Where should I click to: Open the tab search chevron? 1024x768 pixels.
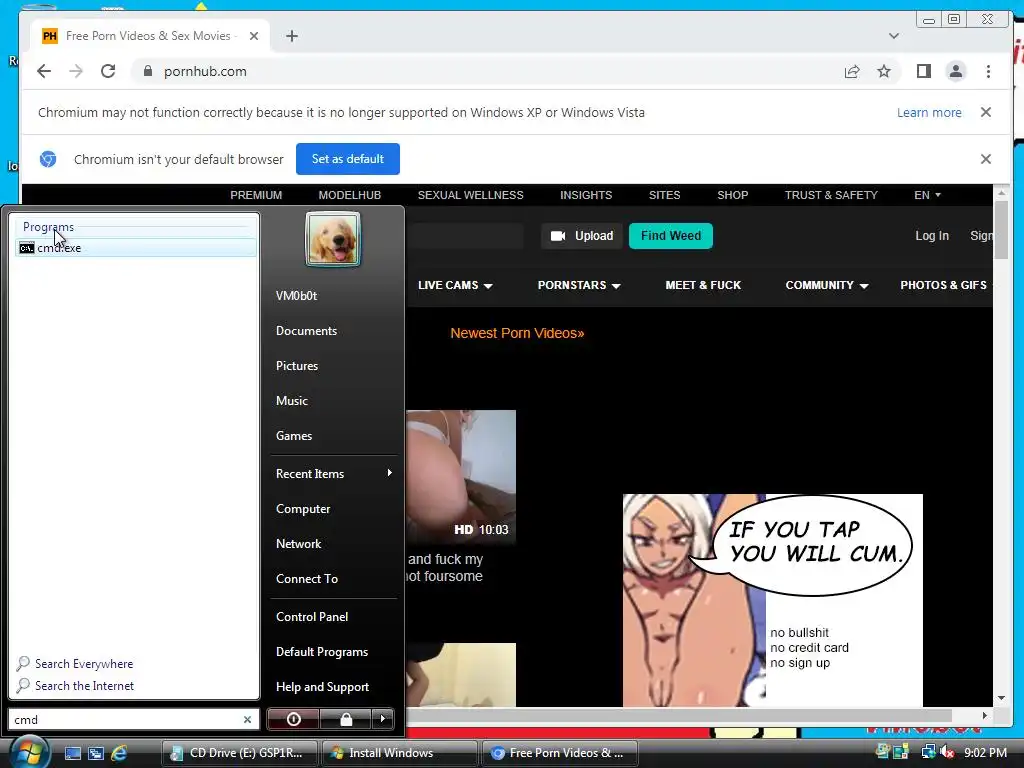coord(893,36)
